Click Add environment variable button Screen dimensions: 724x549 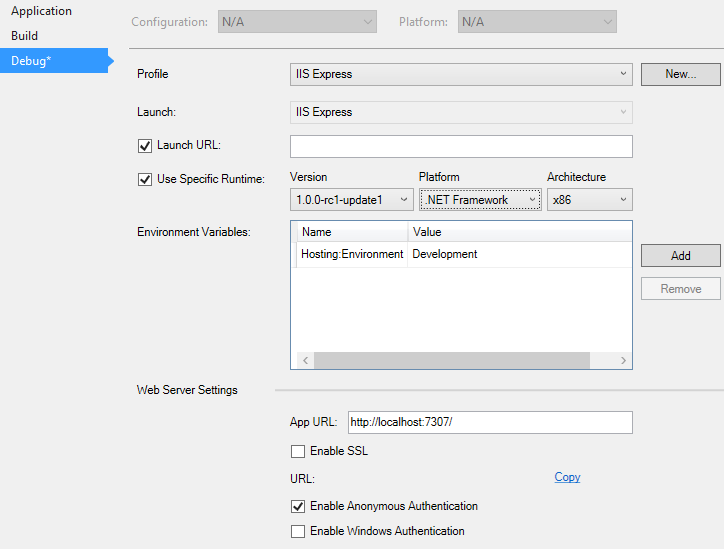click(x=680, y=256)
